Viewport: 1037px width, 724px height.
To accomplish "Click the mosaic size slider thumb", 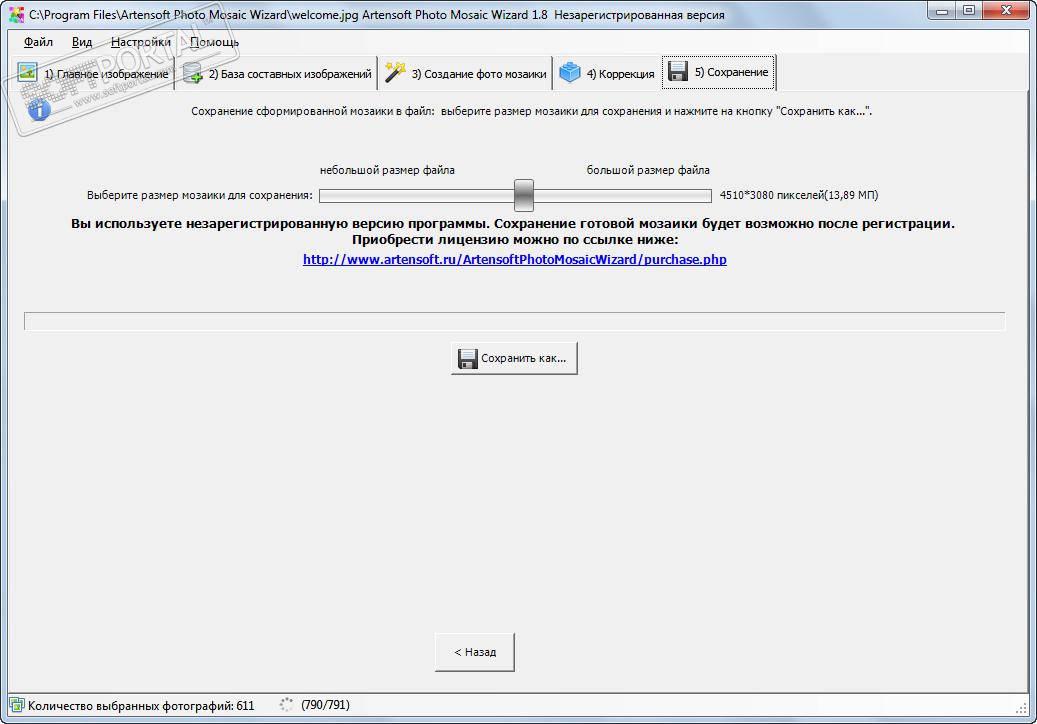I will pyautogui.click(x=524, y=195).
